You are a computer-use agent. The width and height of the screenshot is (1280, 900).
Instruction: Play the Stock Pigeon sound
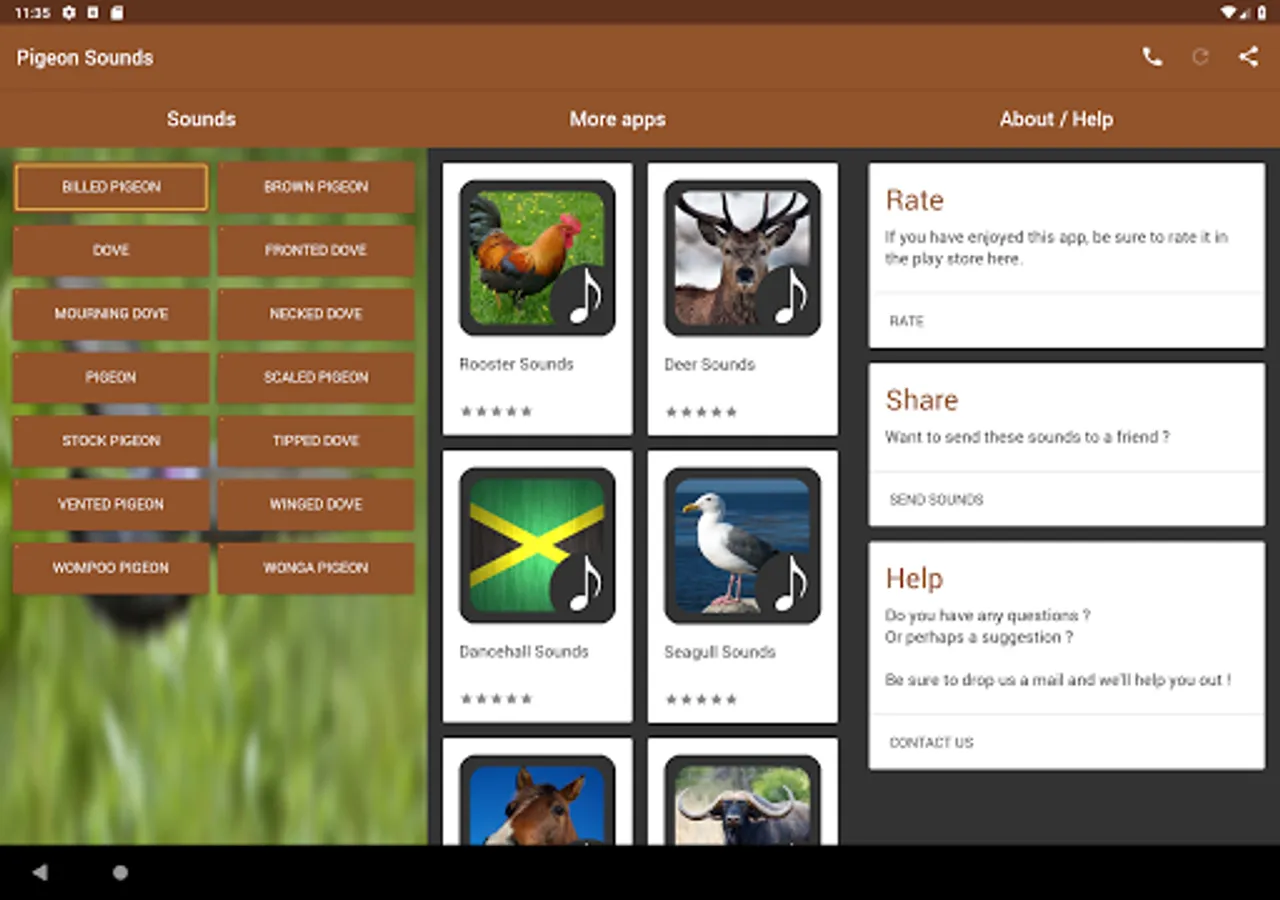[111, 441]
